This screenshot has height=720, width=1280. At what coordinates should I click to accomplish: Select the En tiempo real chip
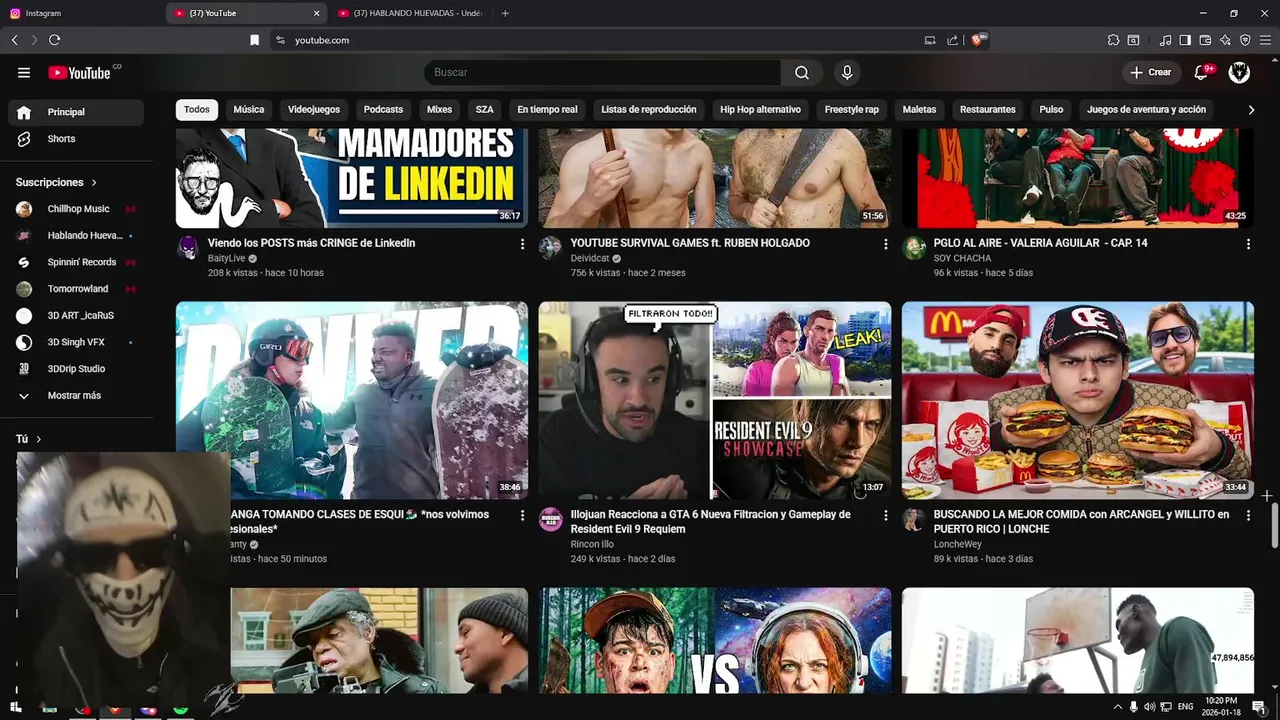pyautogui.click(x=547, y=110)
